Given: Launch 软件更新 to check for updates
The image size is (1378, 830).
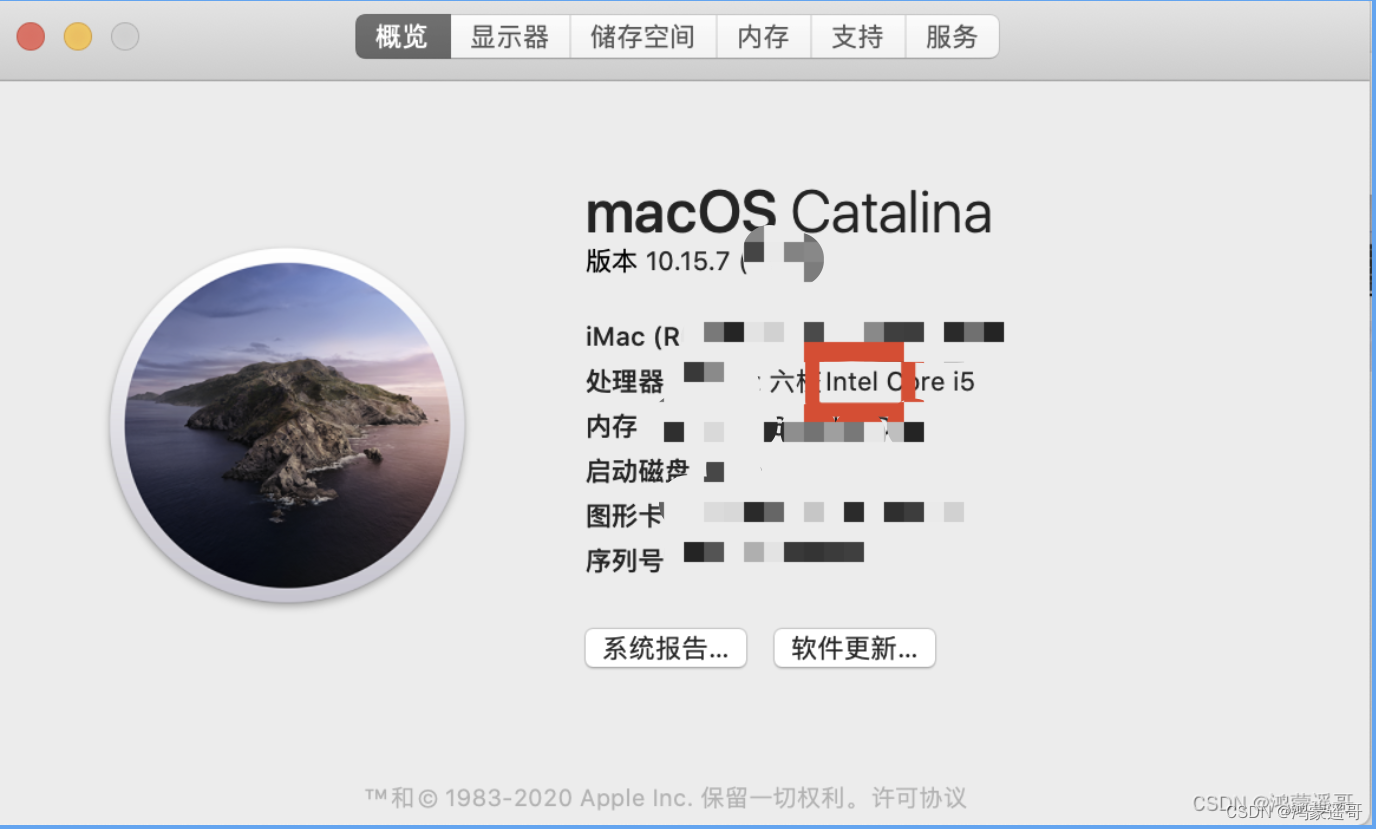Looking at the screenshot, I should click(x=853, y=648).
